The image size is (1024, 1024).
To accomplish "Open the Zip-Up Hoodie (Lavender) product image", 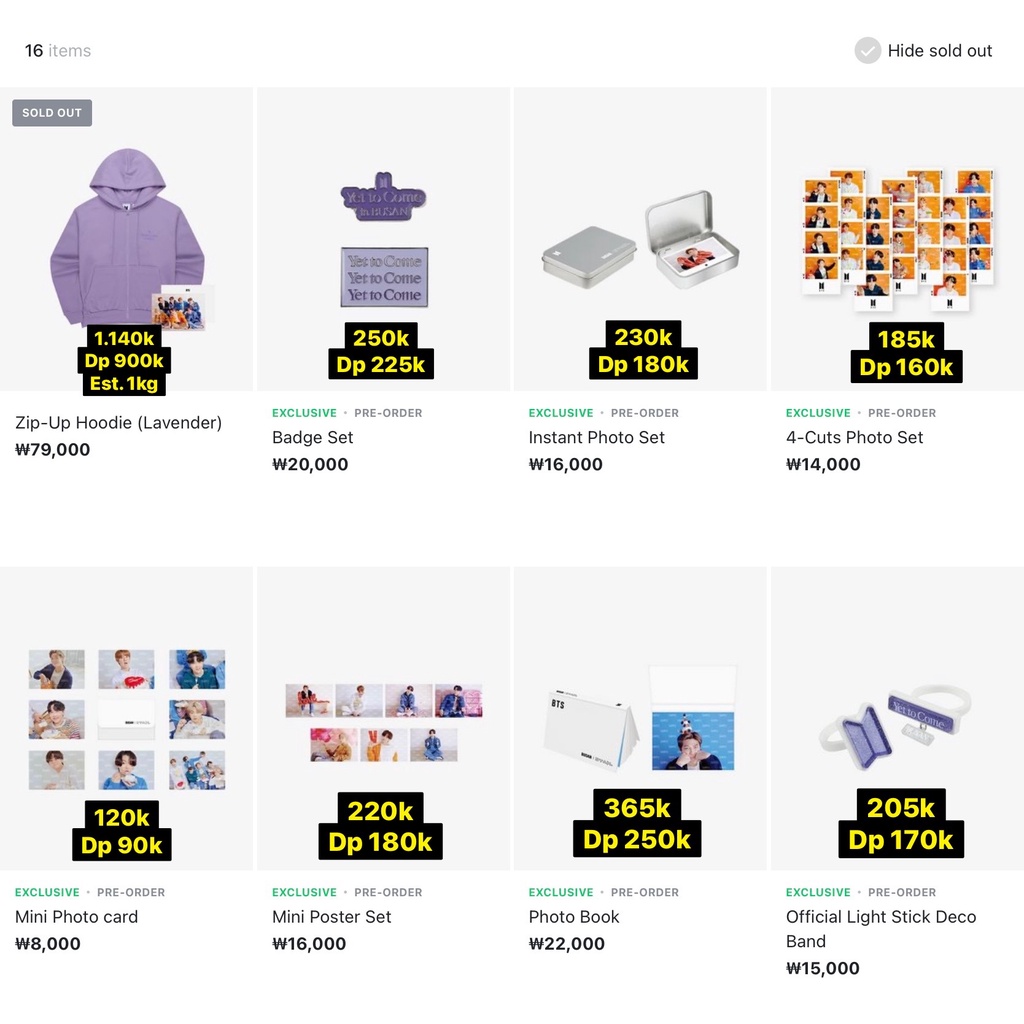I will coord(126,238).
